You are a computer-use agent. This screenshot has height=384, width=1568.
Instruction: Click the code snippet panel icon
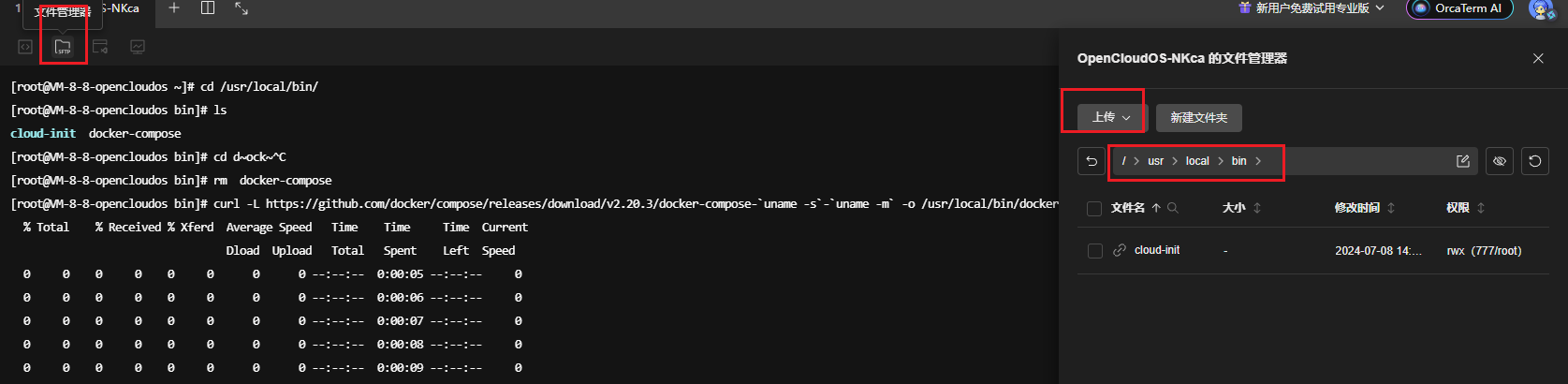tap(25, 47)
